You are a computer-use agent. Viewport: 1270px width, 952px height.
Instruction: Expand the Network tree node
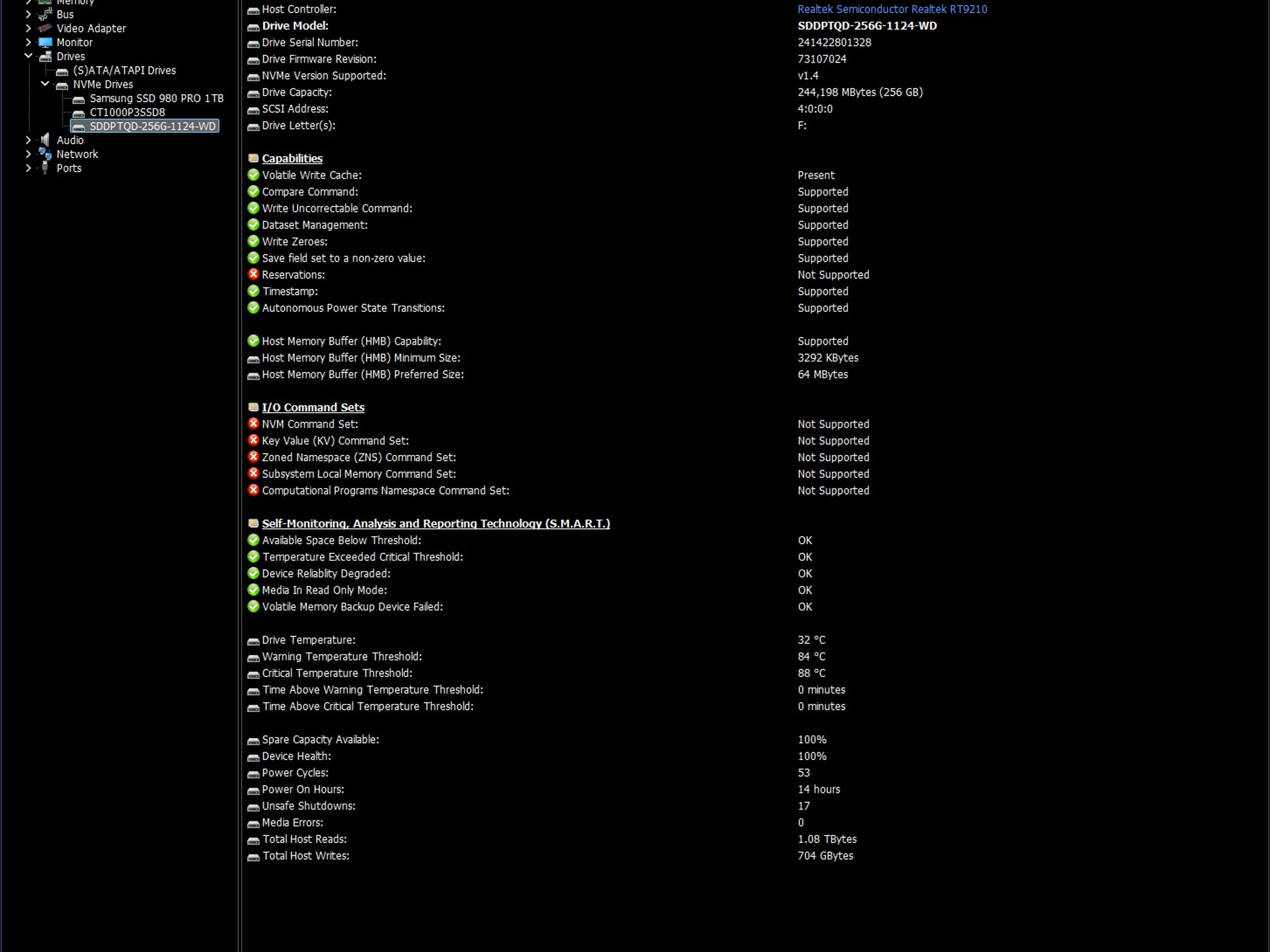pyautogui.click(x=28, y=154)
